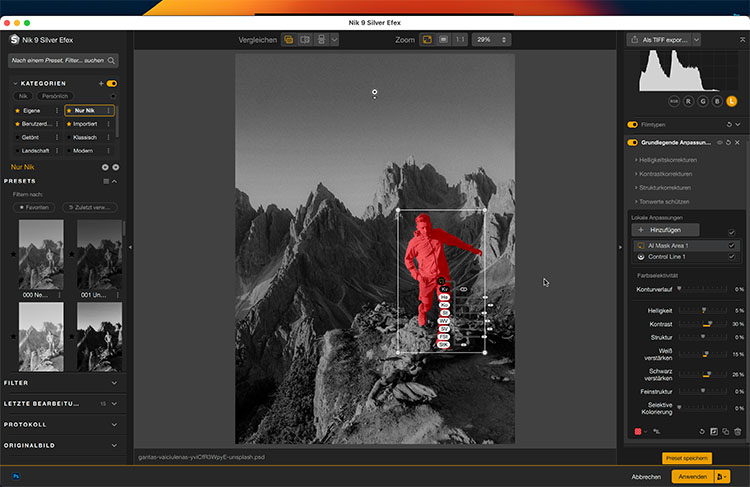Click the Kontrast slider track
Viewport: 750px width, 487px height.
698,324
